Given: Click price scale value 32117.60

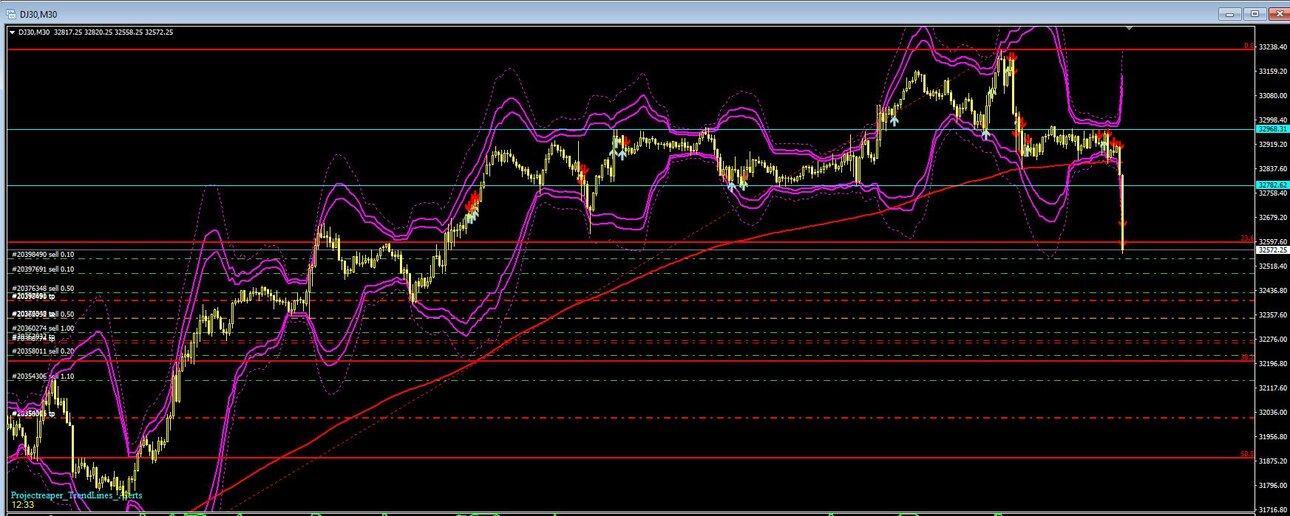Looking at the screenshot, I should click(x=1272, y=388).
